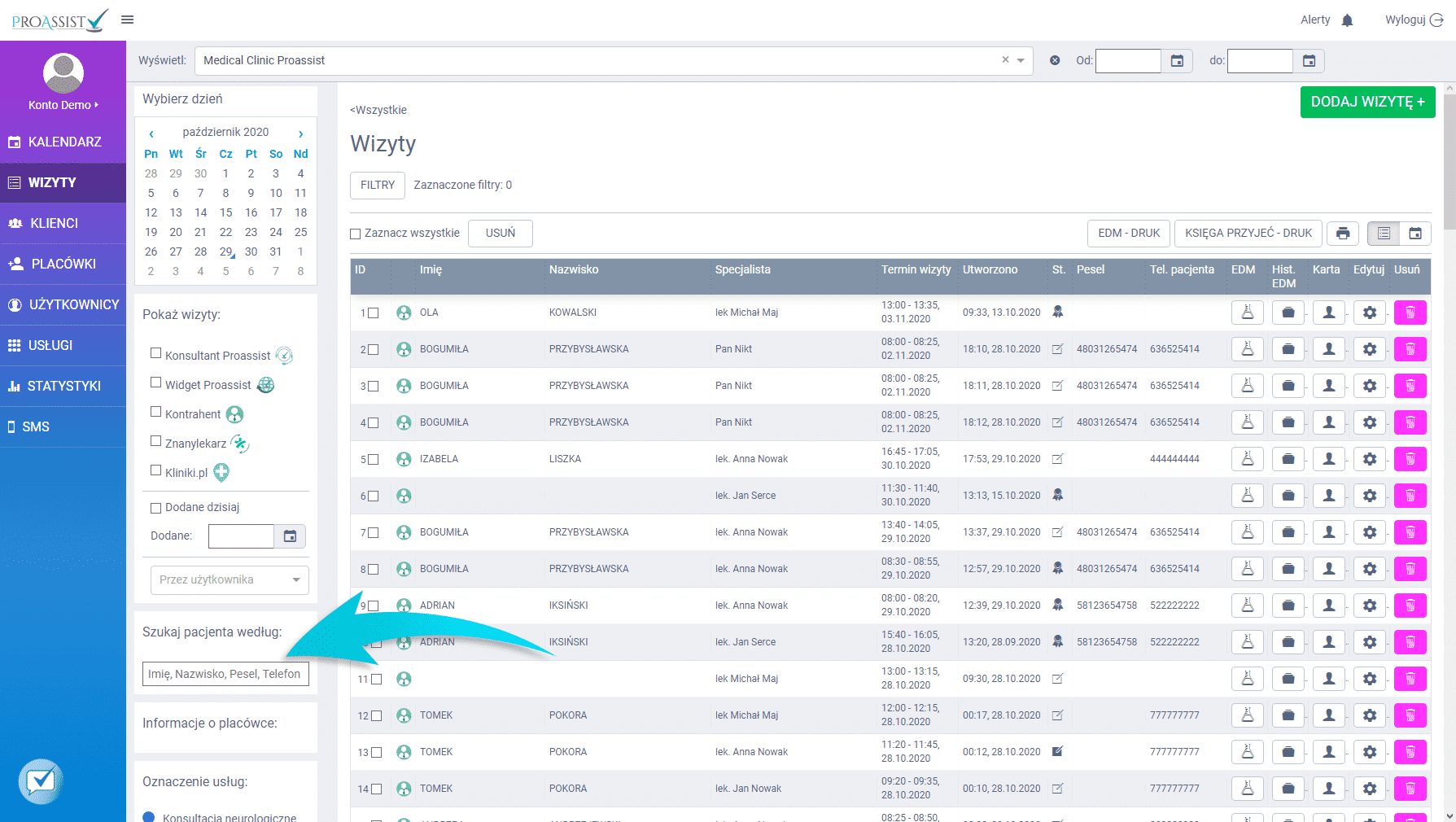Expand the Konto Demo account menu

click(63, 105)
